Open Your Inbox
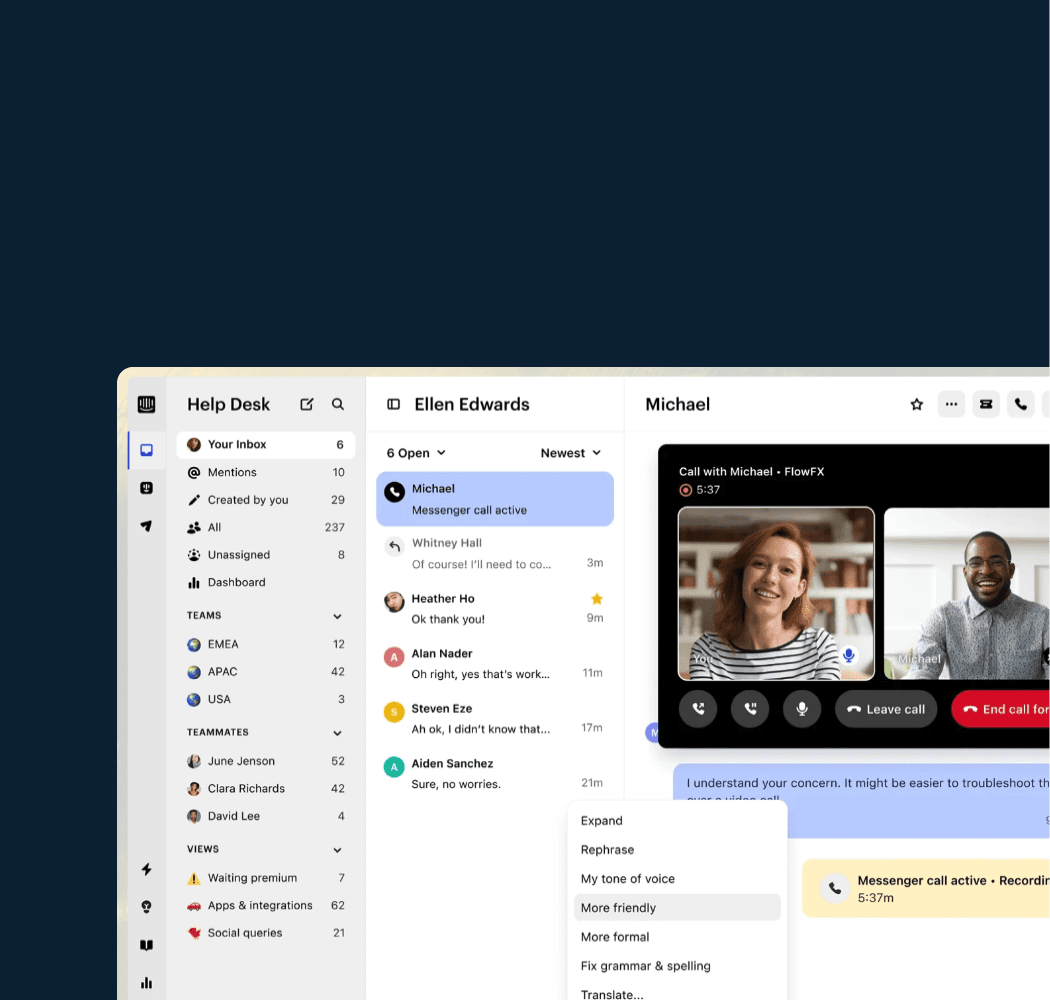The width and height of the screenshot is (1050, 1000). [265, 445]
